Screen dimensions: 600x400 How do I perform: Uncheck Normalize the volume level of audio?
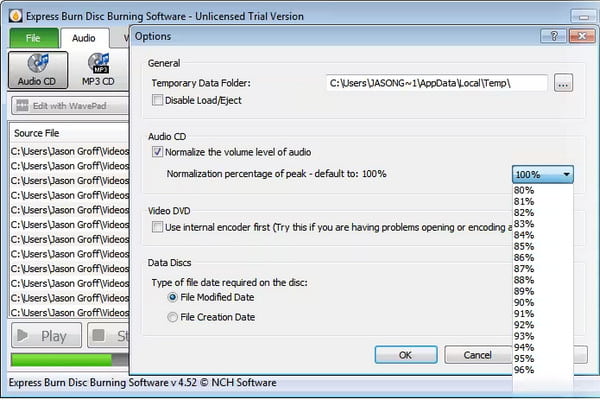click(157, 152)
